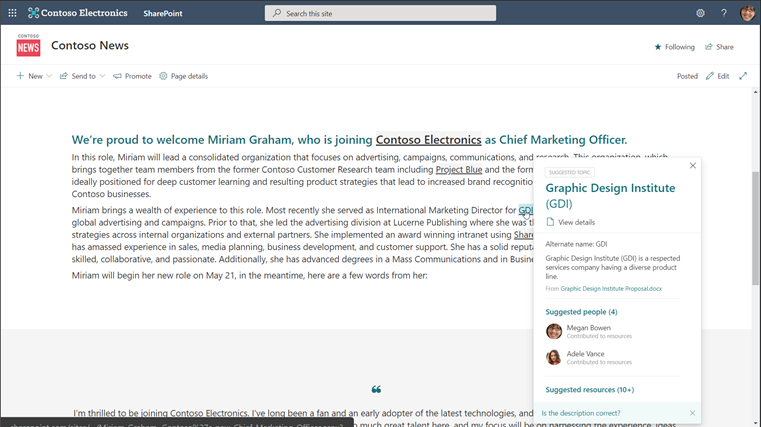Open Graphic Design Institute Proposal.docx link

[x=611, y=289]
